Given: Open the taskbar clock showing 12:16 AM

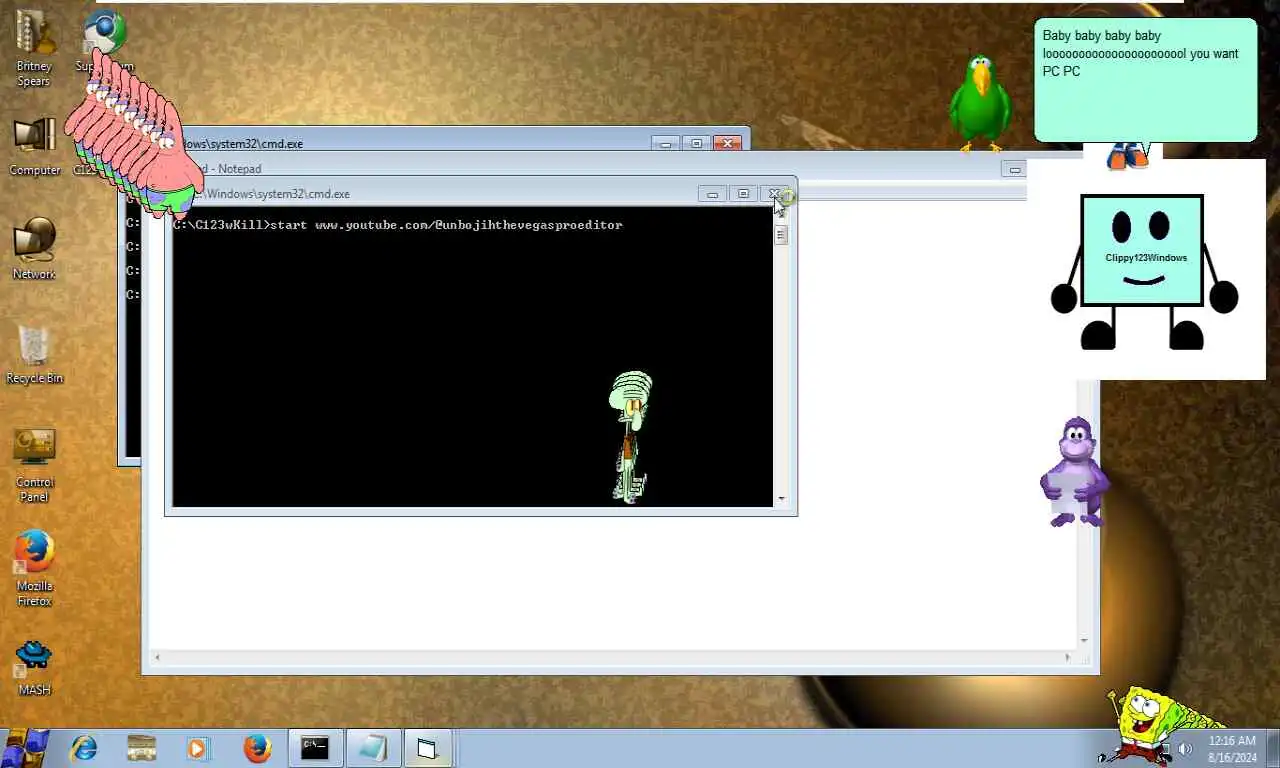Looking at the screenshot, I should click(1232, 741).
